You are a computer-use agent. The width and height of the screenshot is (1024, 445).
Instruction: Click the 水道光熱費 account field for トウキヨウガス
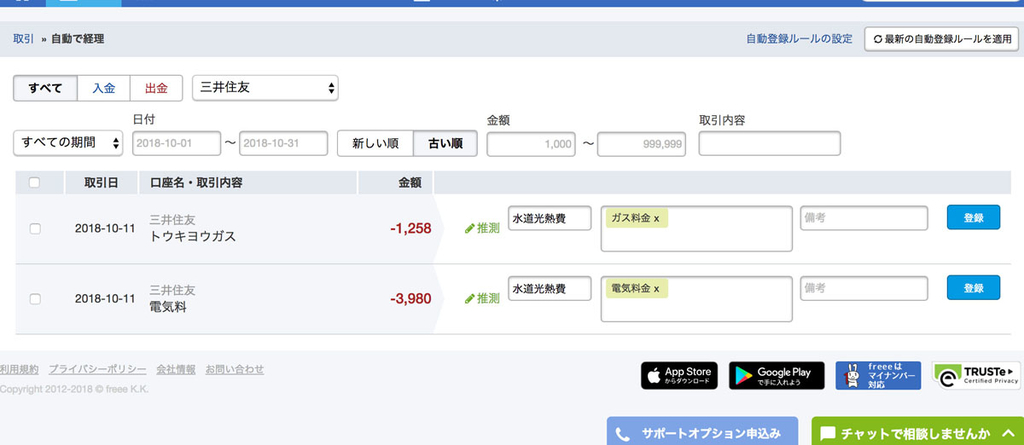click(x=549, y=218)
